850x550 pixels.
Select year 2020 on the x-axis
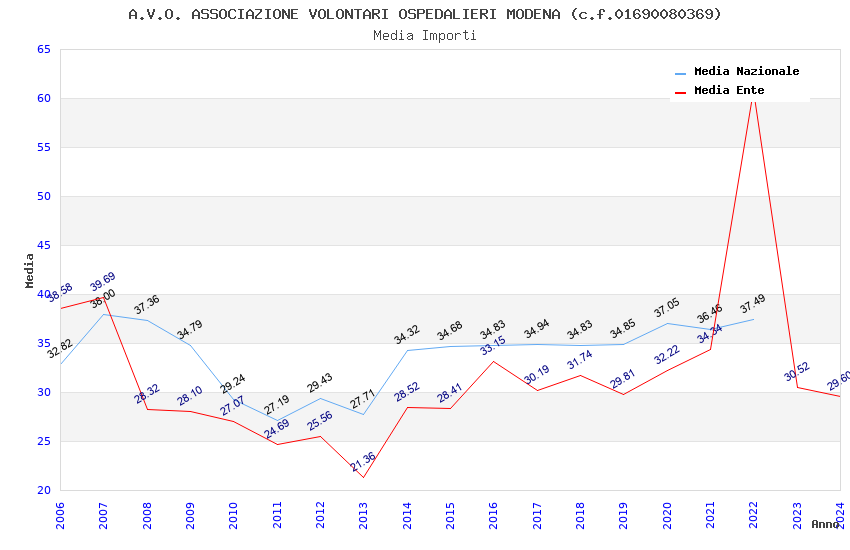coord(667,515)
